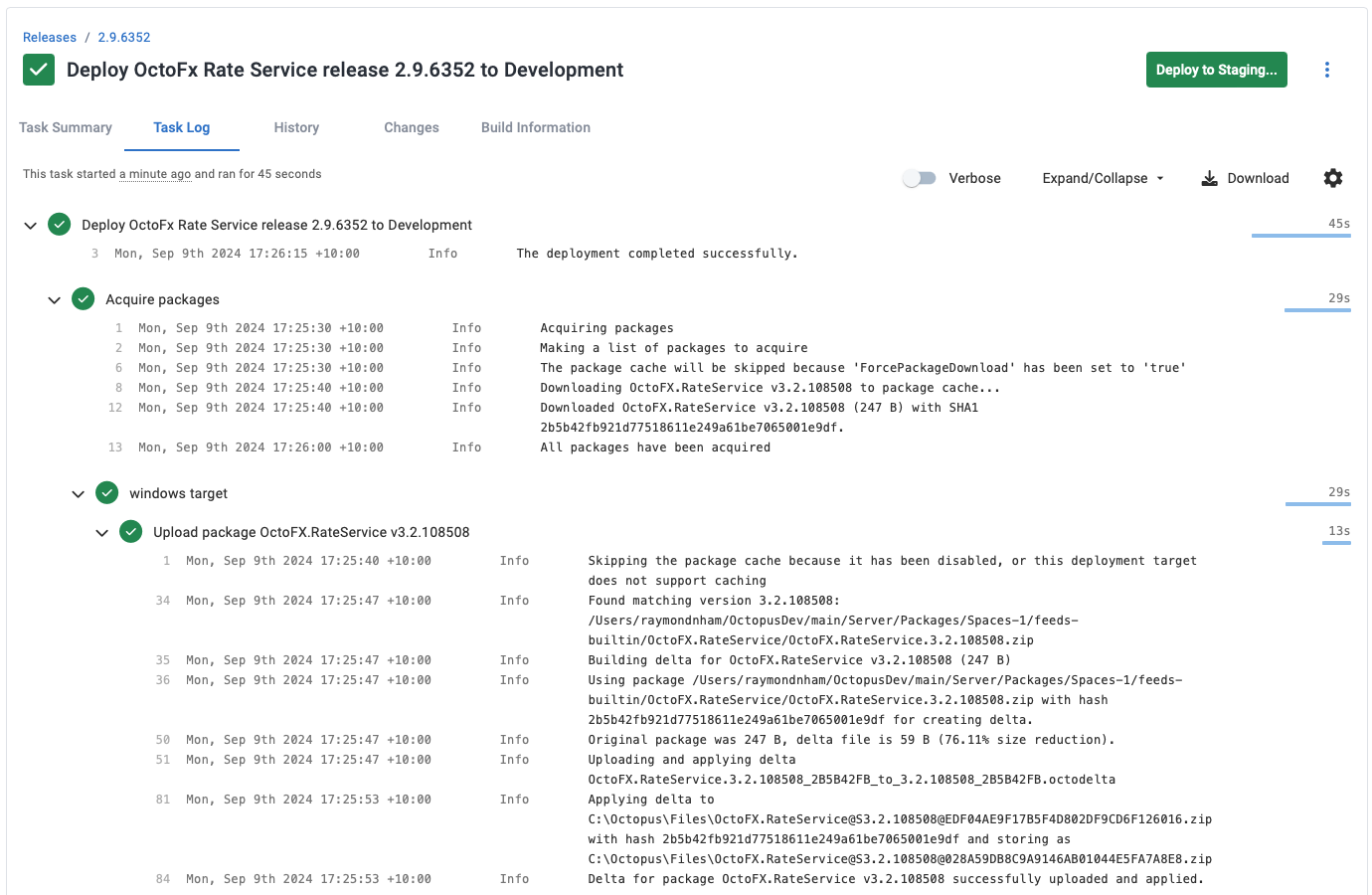Click the 'Building delta for OctoFX.RateService' line
1372x895 pixels.
click(799, 660)
